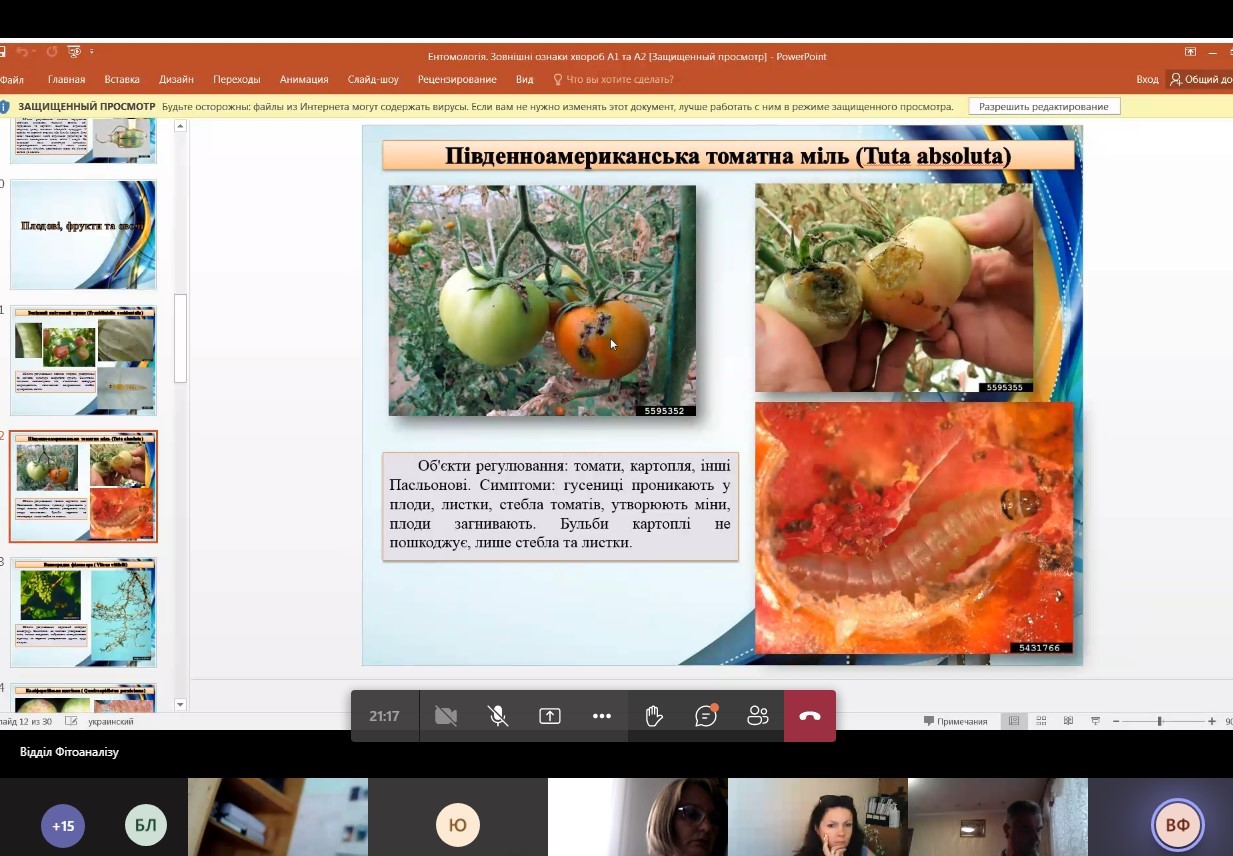Open the Файл menu
The width and height of the screenshot is (1233, 856).
(x=12, y=80)
